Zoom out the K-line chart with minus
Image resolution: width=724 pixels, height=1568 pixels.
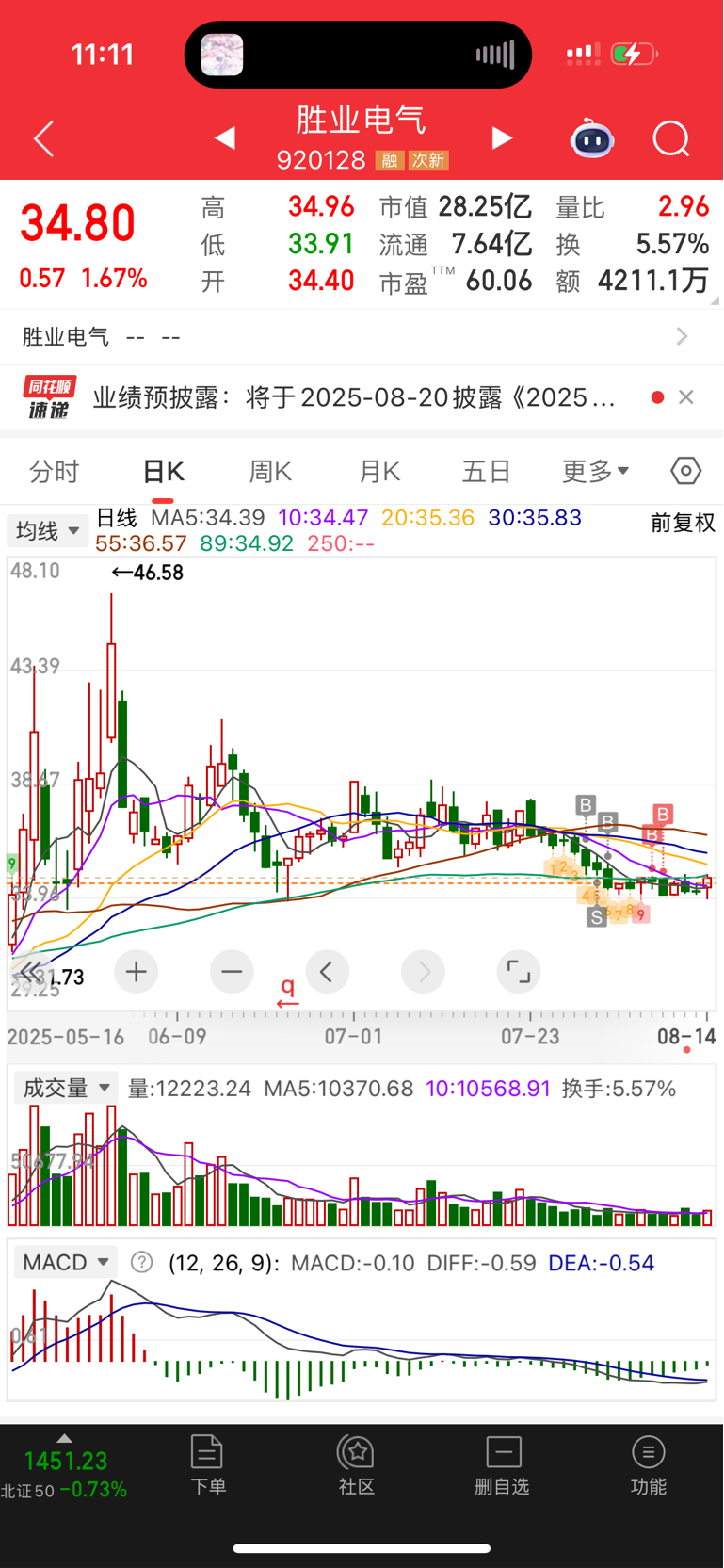[232, 972]
